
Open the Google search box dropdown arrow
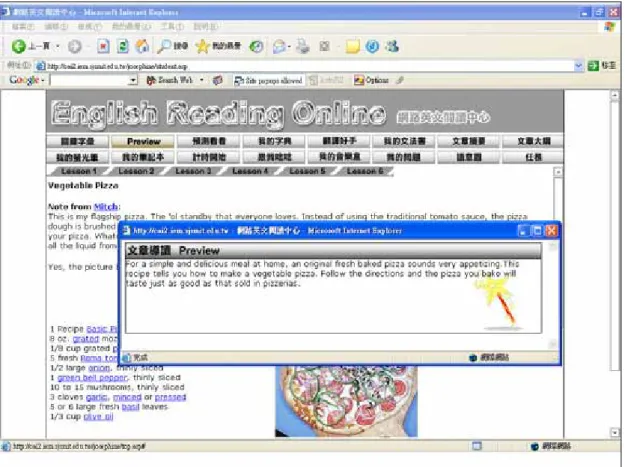tap(133, 80)
